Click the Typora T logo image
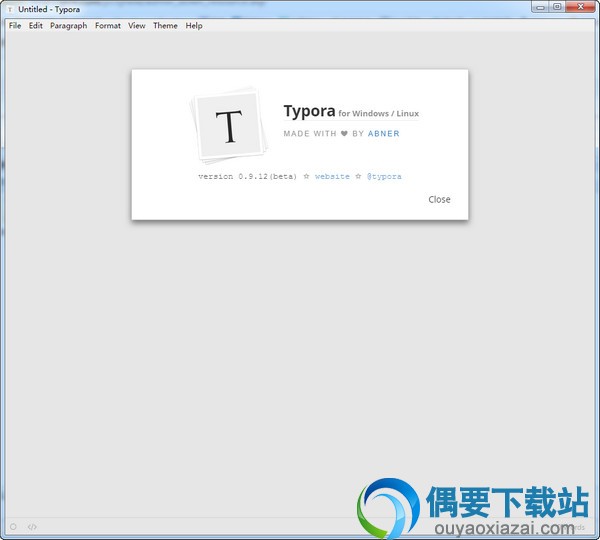The image size is (600, 540). click(x=228, y=125)
